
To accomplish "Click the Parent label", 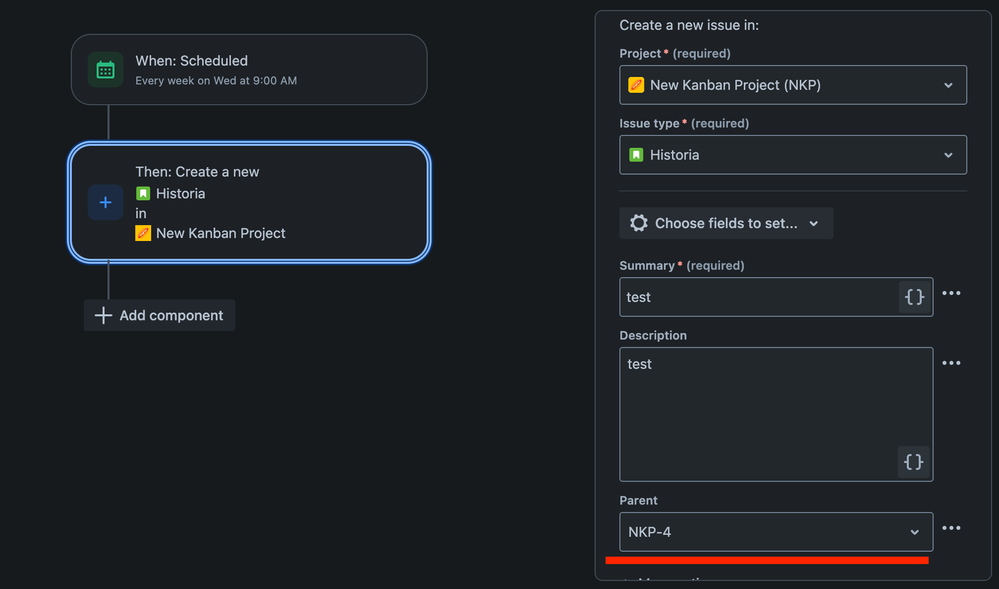I will pos(638,500).
